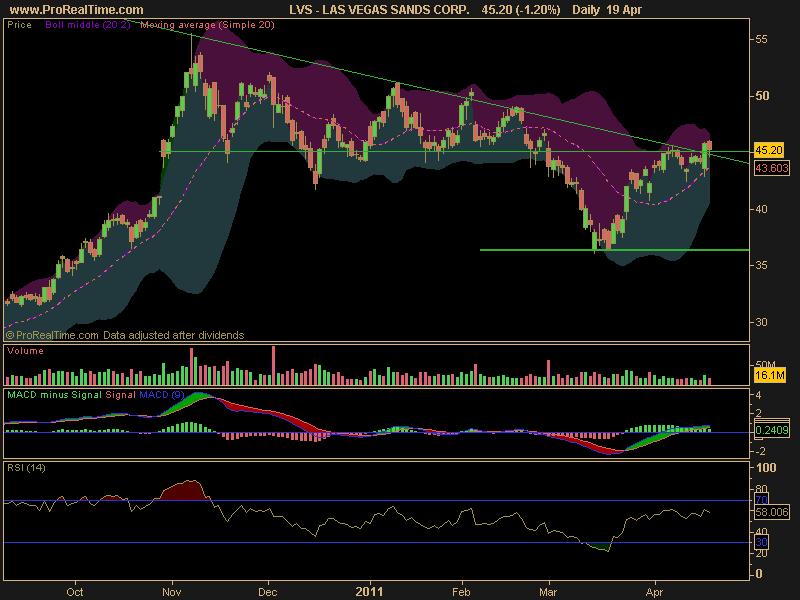Image resolution: width=800 pixels, height=600 pixels.
Task: Click the blue MACD (9) label
Action: click(x=162, y=395)
